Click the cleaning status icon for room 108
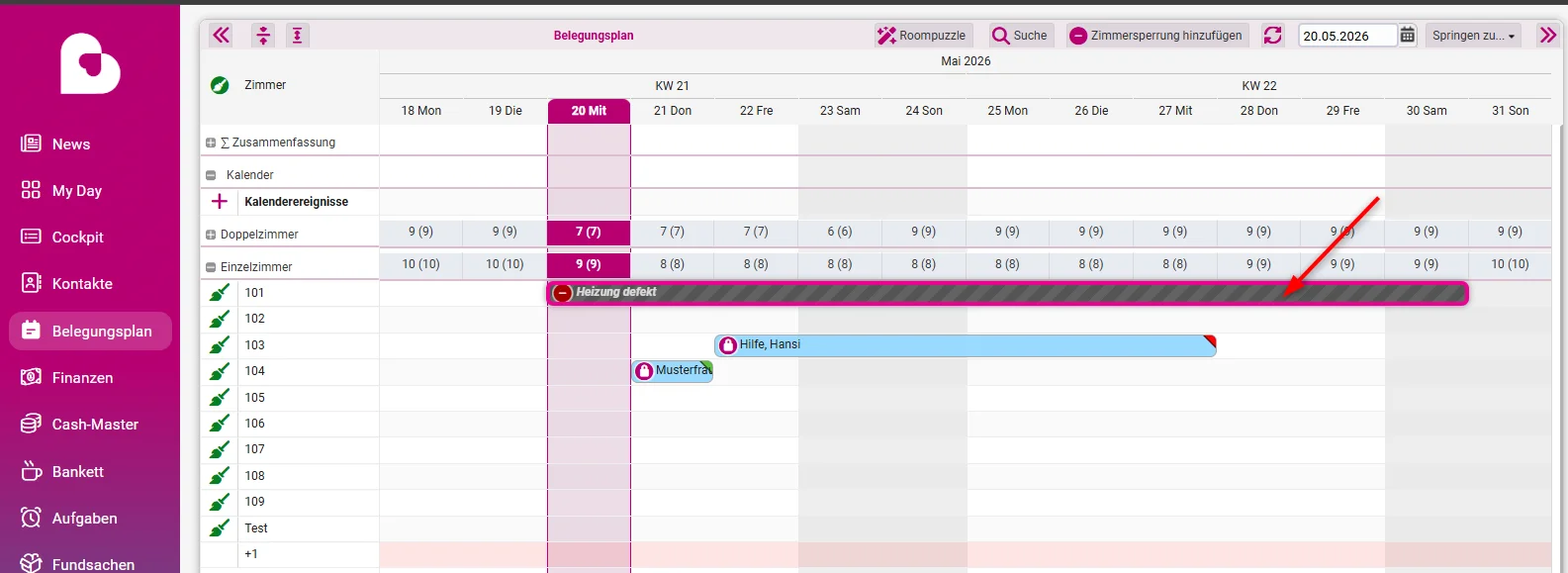Viewport: 1568px width, 573px height. click(x=220, y=476)
